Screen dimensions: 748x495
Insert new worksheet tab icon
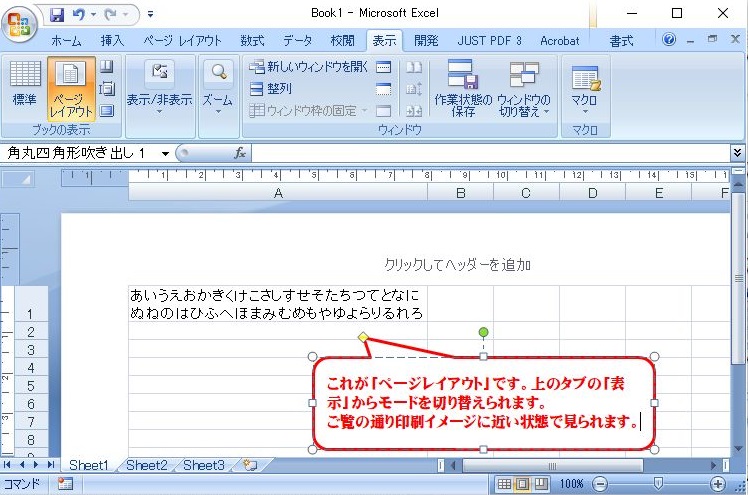point(250,465)
